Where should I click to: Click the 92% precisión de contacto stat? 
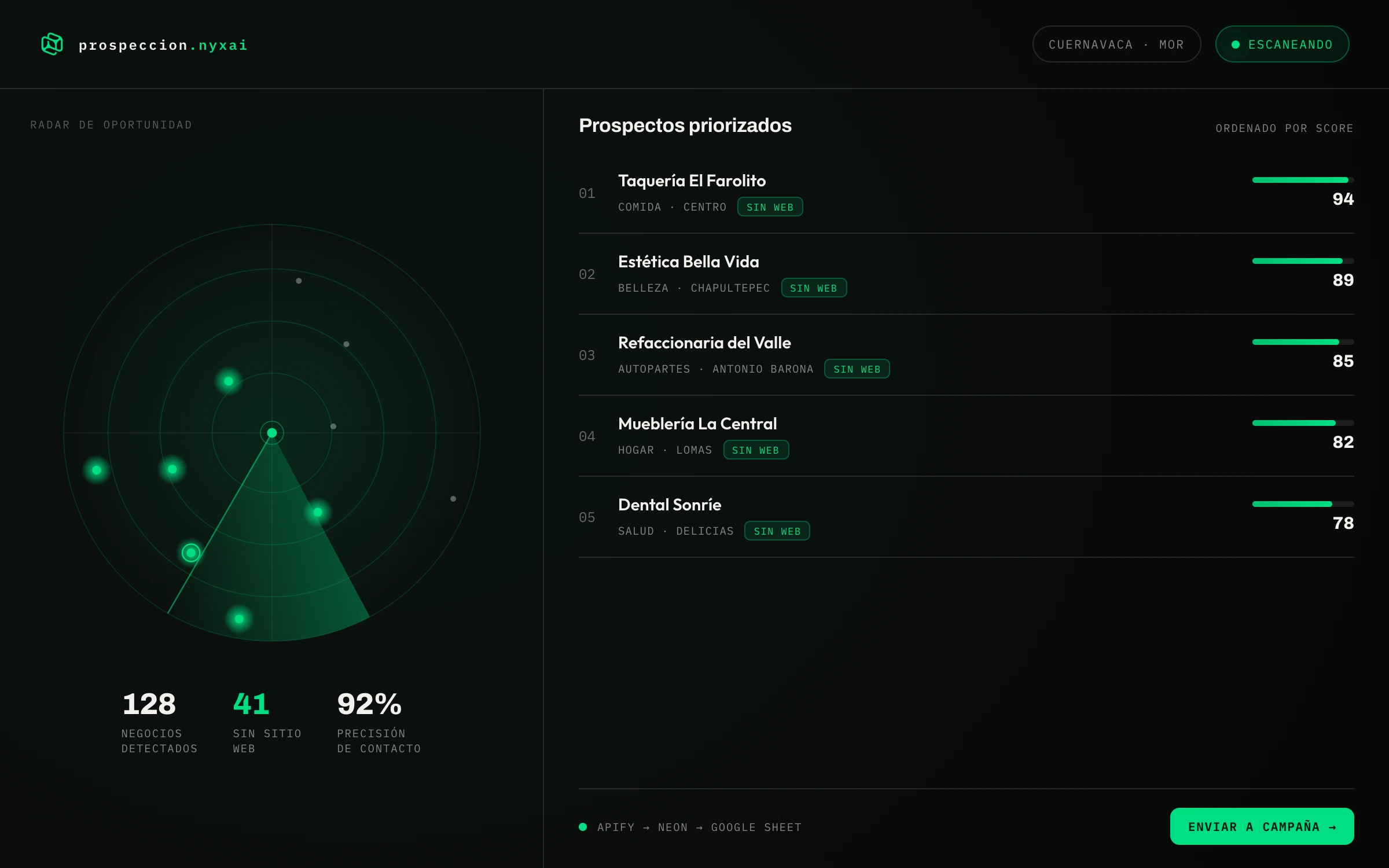click(x=379, y=722)
